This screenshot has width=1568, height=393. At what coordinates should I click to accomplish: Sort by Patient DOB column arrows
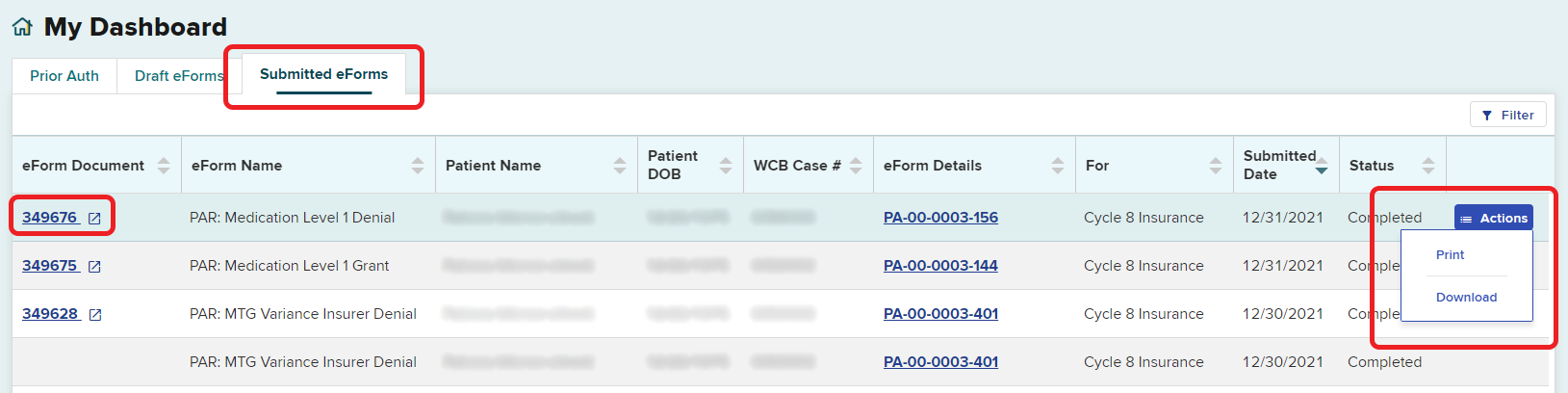726,166
